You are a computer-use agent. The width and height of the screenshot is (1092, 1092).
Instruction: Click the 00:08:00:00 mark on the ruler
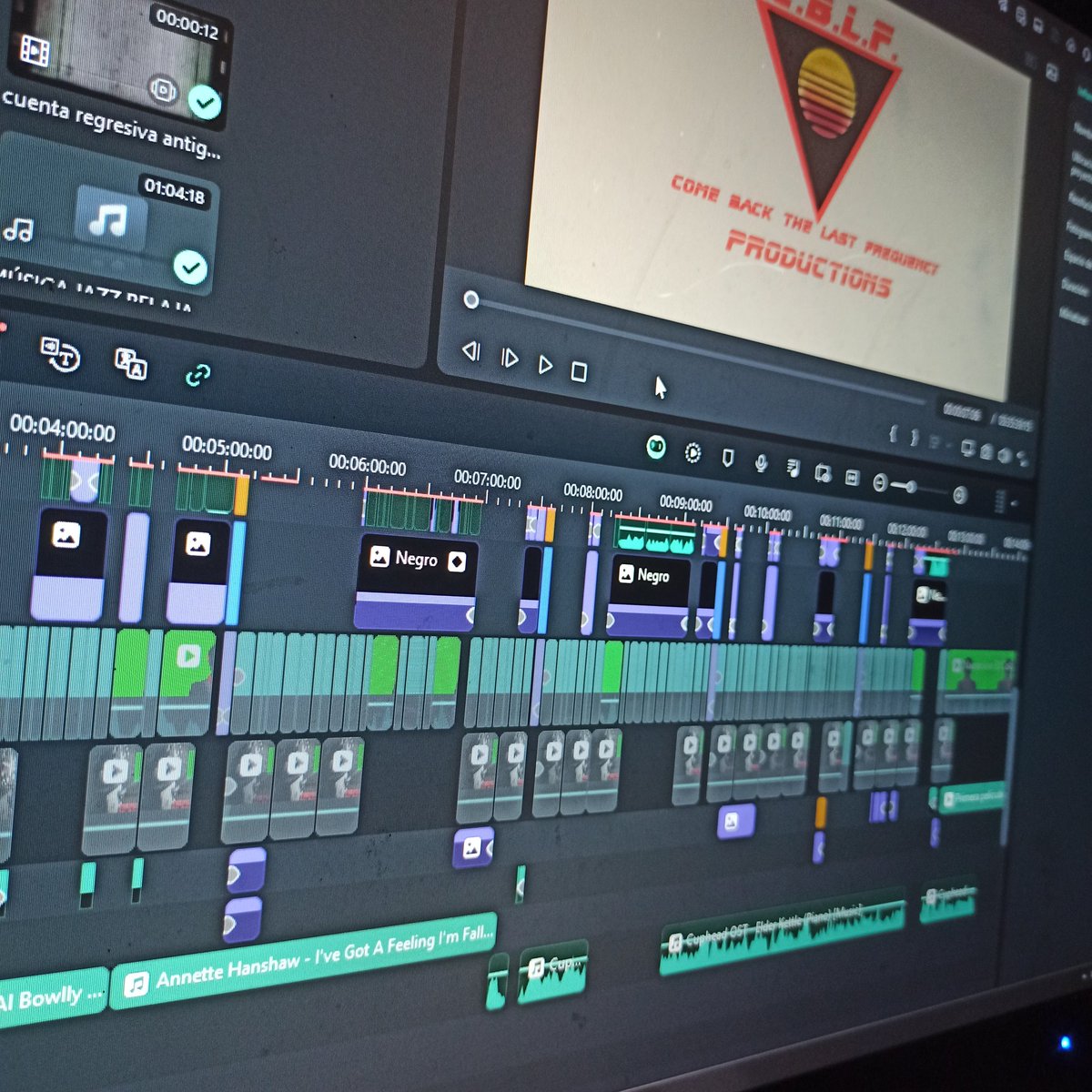pyautogui.click(x=592, y=492)
